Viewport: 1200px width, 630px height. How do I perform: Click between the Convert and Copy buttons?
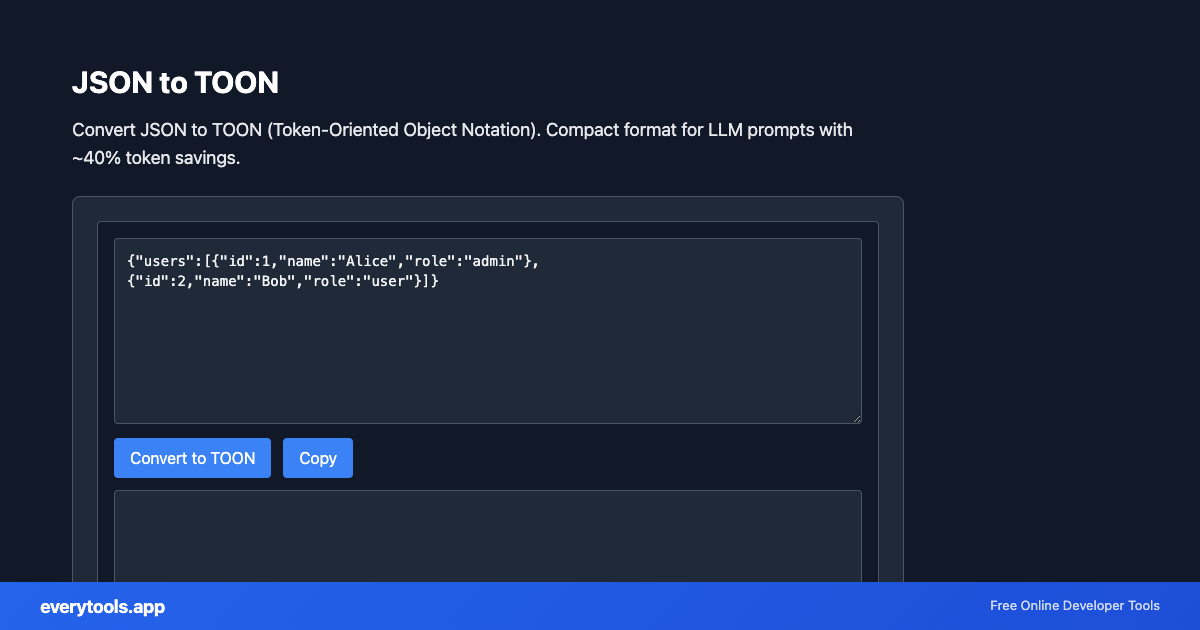pos(277,458)
